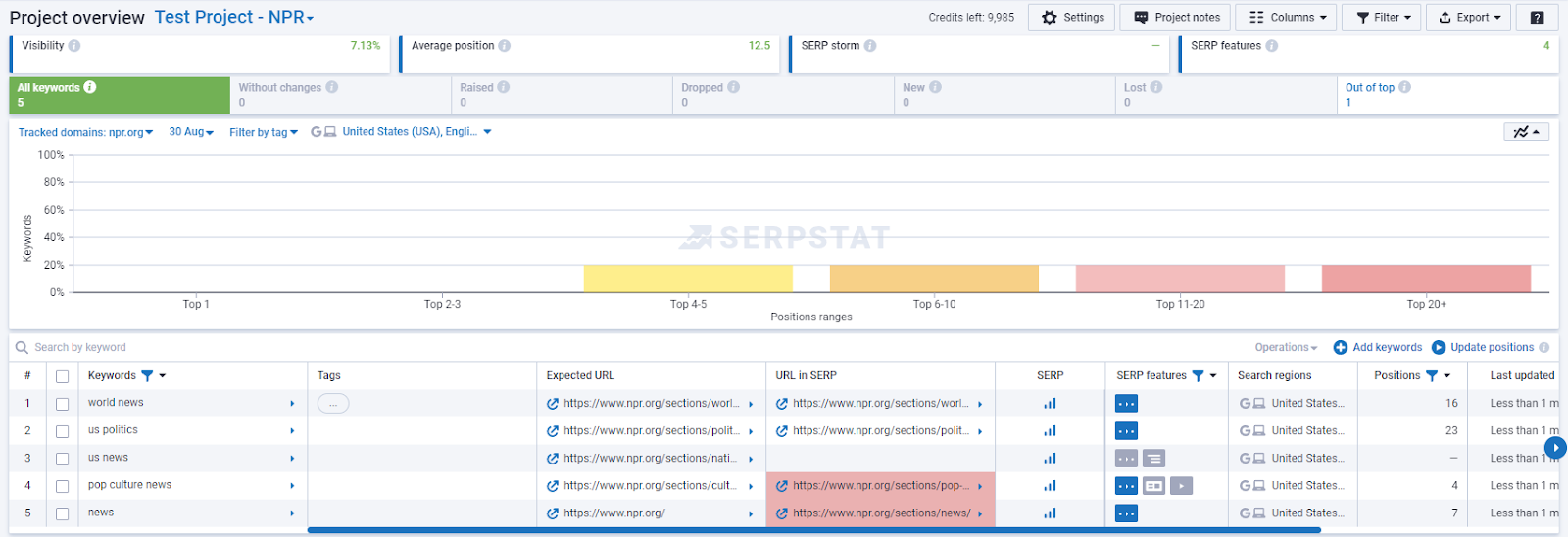Check the box for us news
Viewport: 1568px width, 537px height.
click(62, 459)
